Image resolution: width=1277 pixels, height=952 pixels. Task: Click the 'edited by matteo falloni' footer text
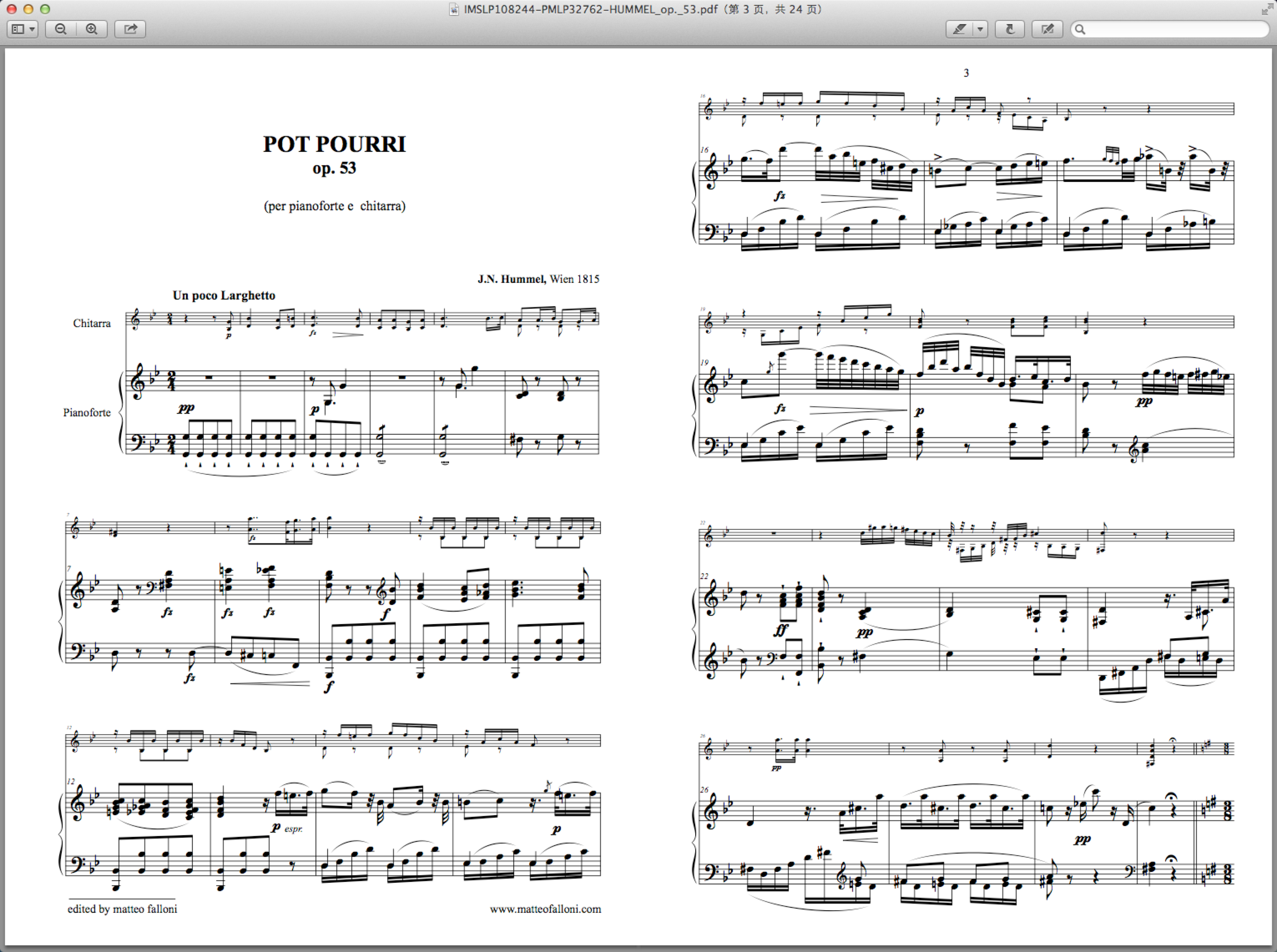[x=122, y=909]
